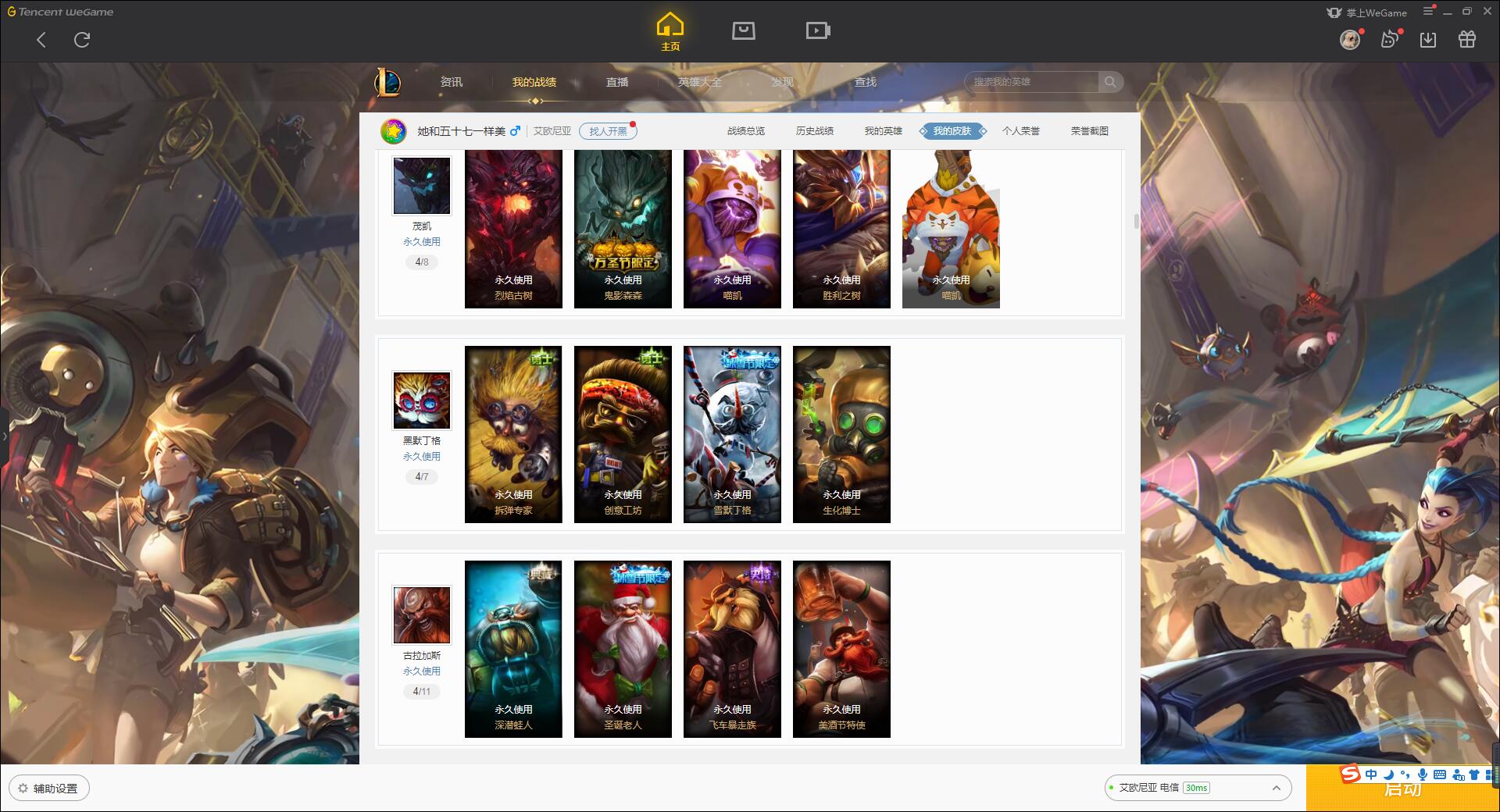Open the store bag icon in the top bar
This screenshot has width=1500, height=812.
743,30
